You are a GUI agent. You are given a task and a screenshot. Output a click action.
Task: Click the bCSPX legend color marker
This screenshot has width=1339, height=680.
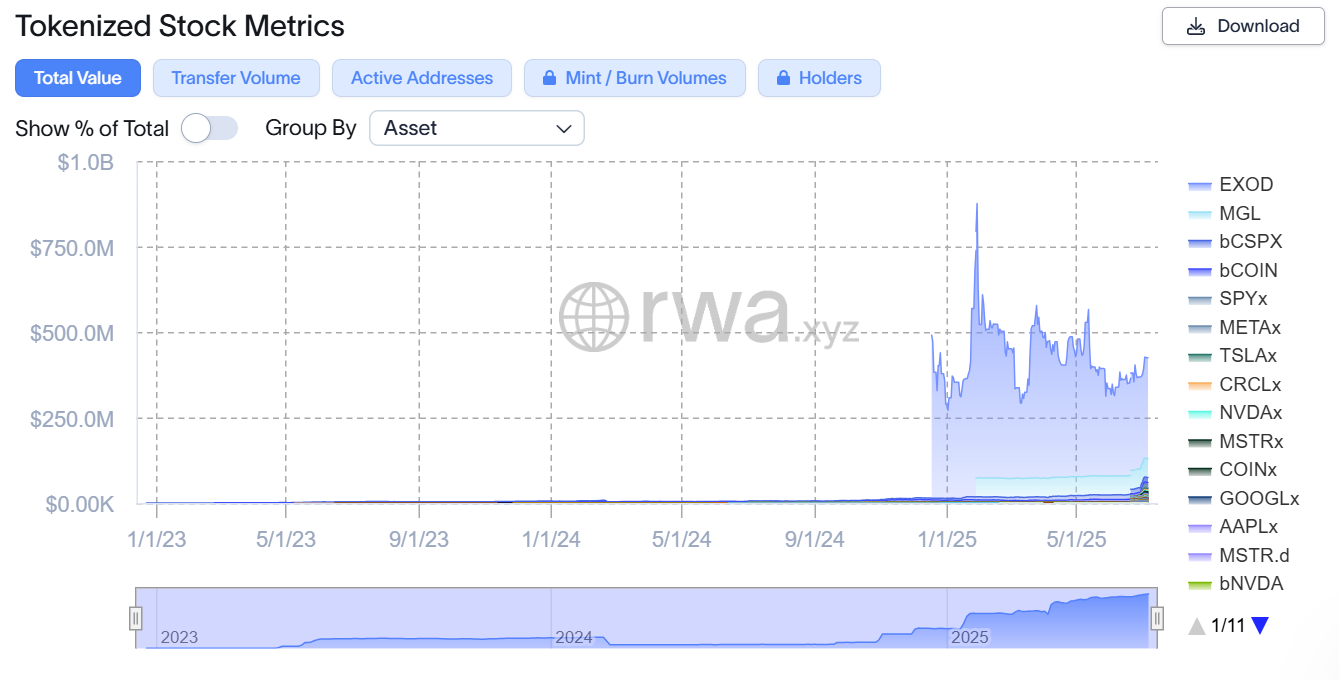click(1200, 242)
